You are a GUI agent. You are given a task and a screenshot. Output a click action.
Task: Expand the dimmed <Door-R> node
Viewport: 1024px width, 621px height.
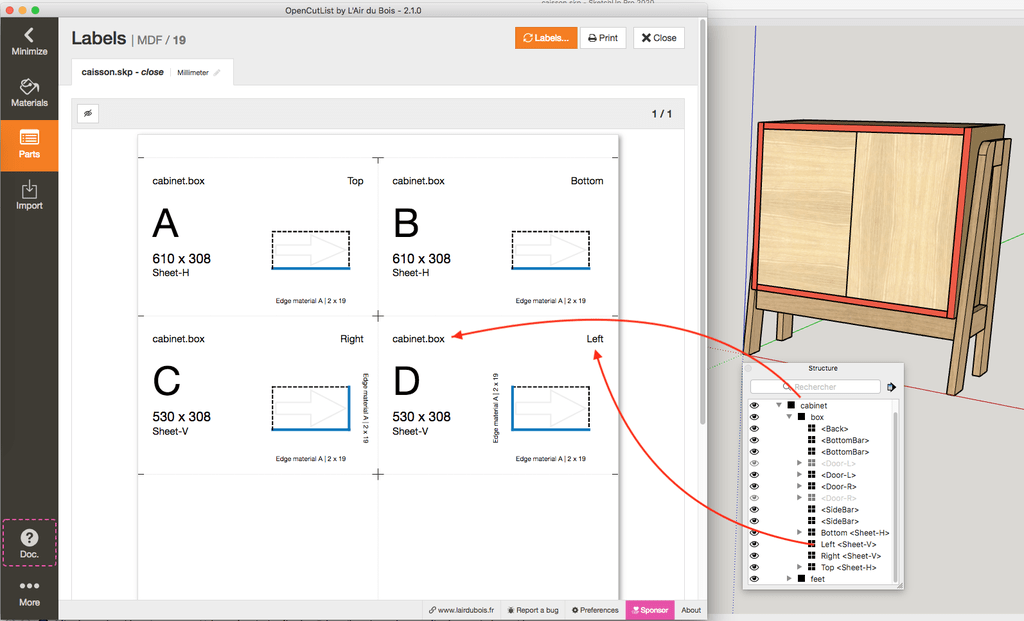click(x=799, y=498)
